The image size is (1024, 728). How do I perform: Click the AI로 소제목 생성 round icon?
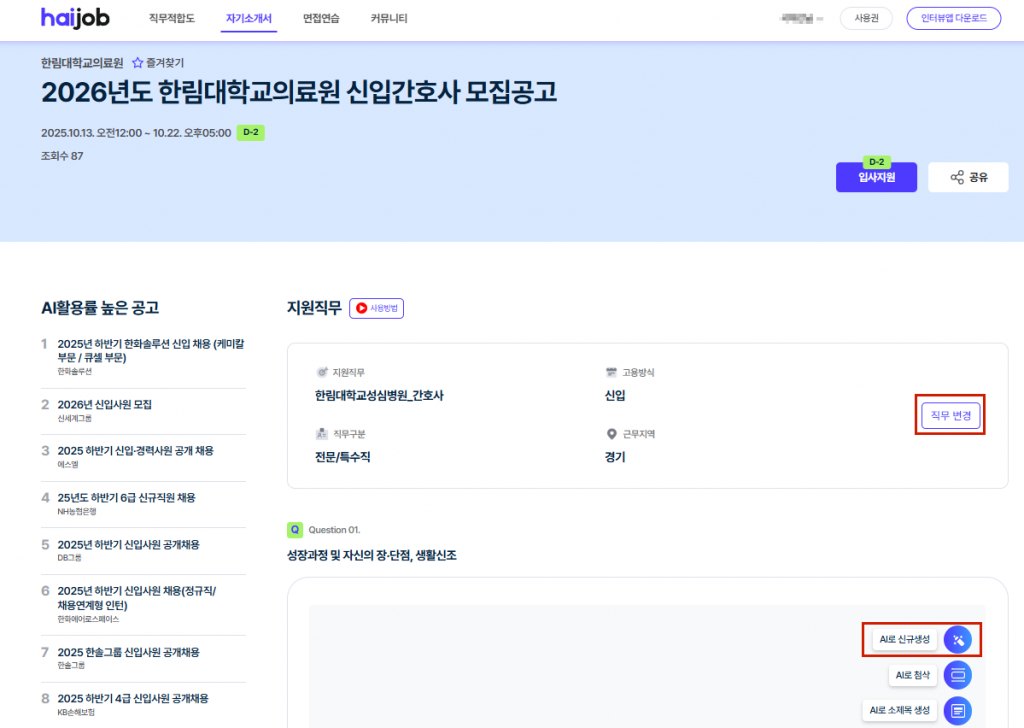click(957, 710)
